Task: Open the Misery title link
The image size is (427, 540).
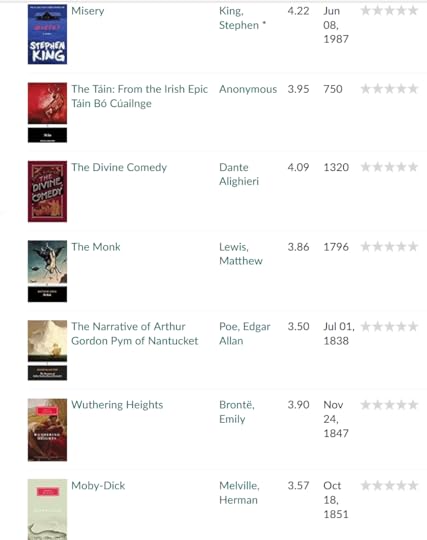Action: 88,11
